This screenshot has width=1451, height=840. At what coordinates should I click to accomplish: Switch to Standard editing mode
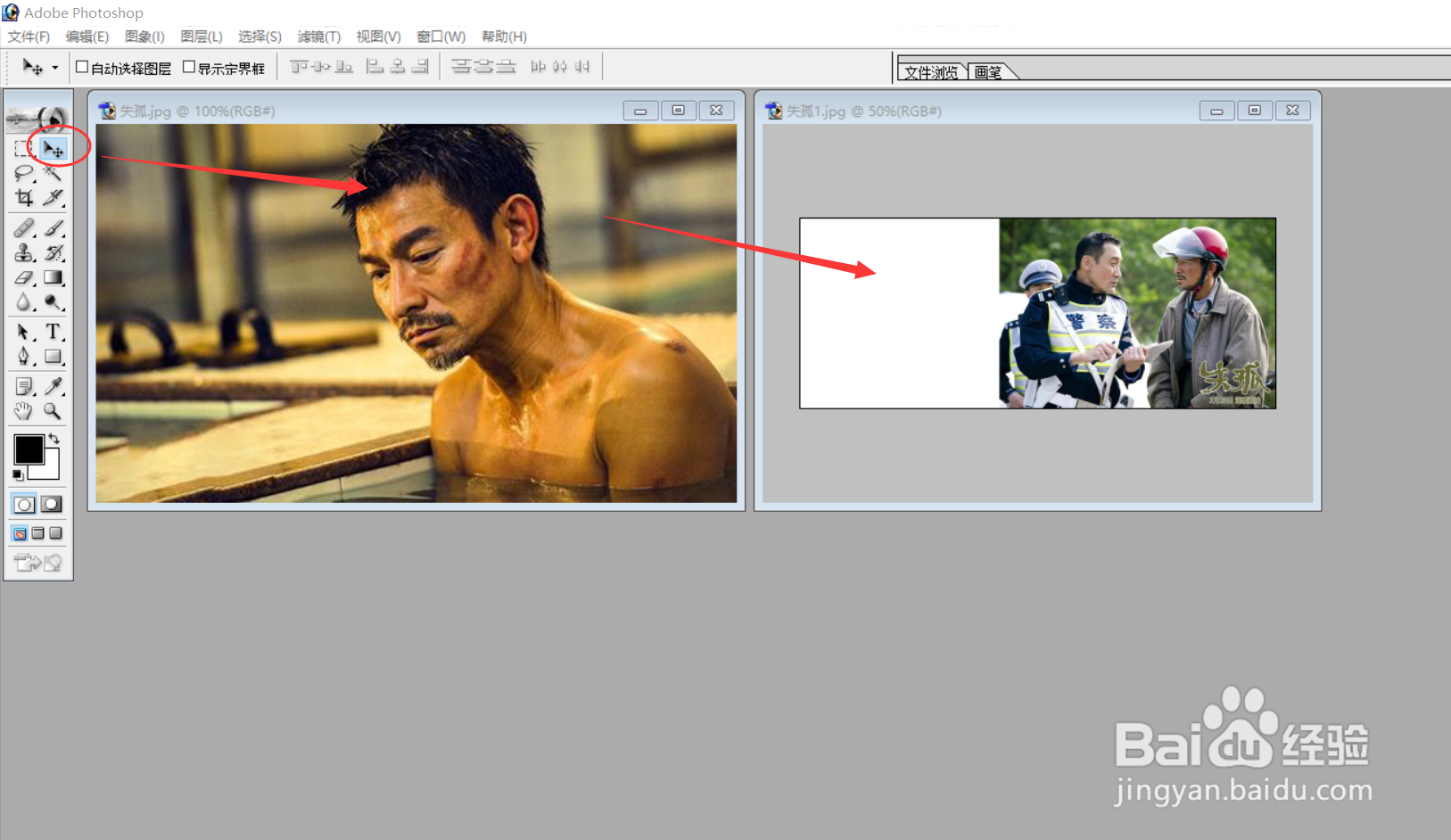24,504
